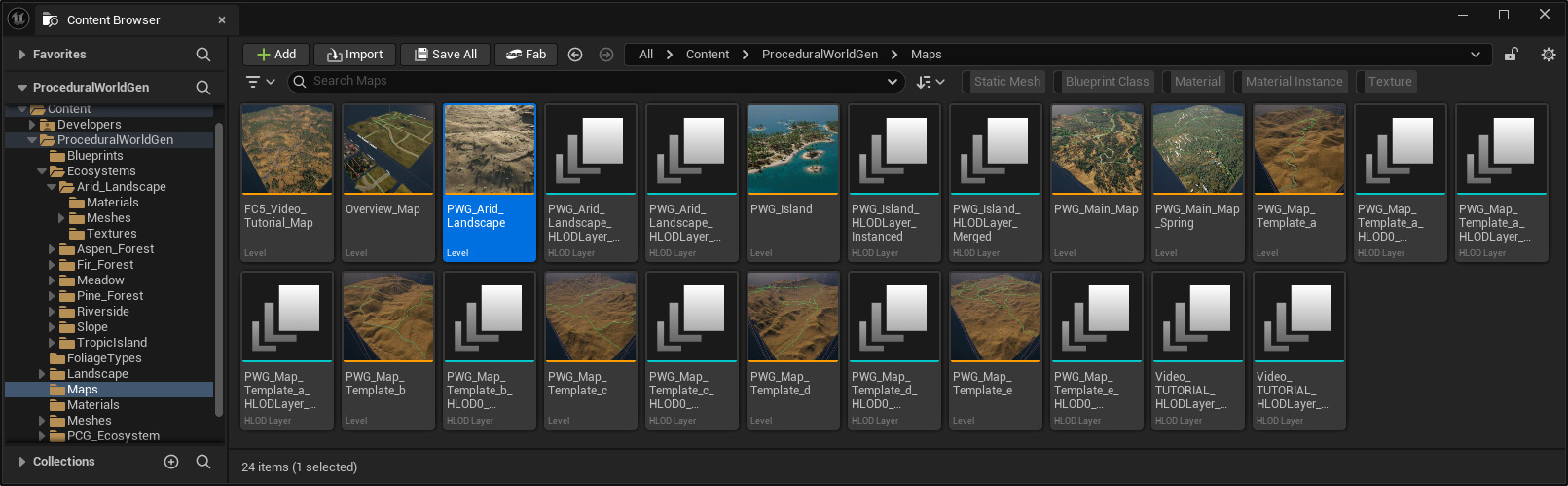
Task: Toggle the Content Browser lock icon
Action: click(x=1511, y=55)
